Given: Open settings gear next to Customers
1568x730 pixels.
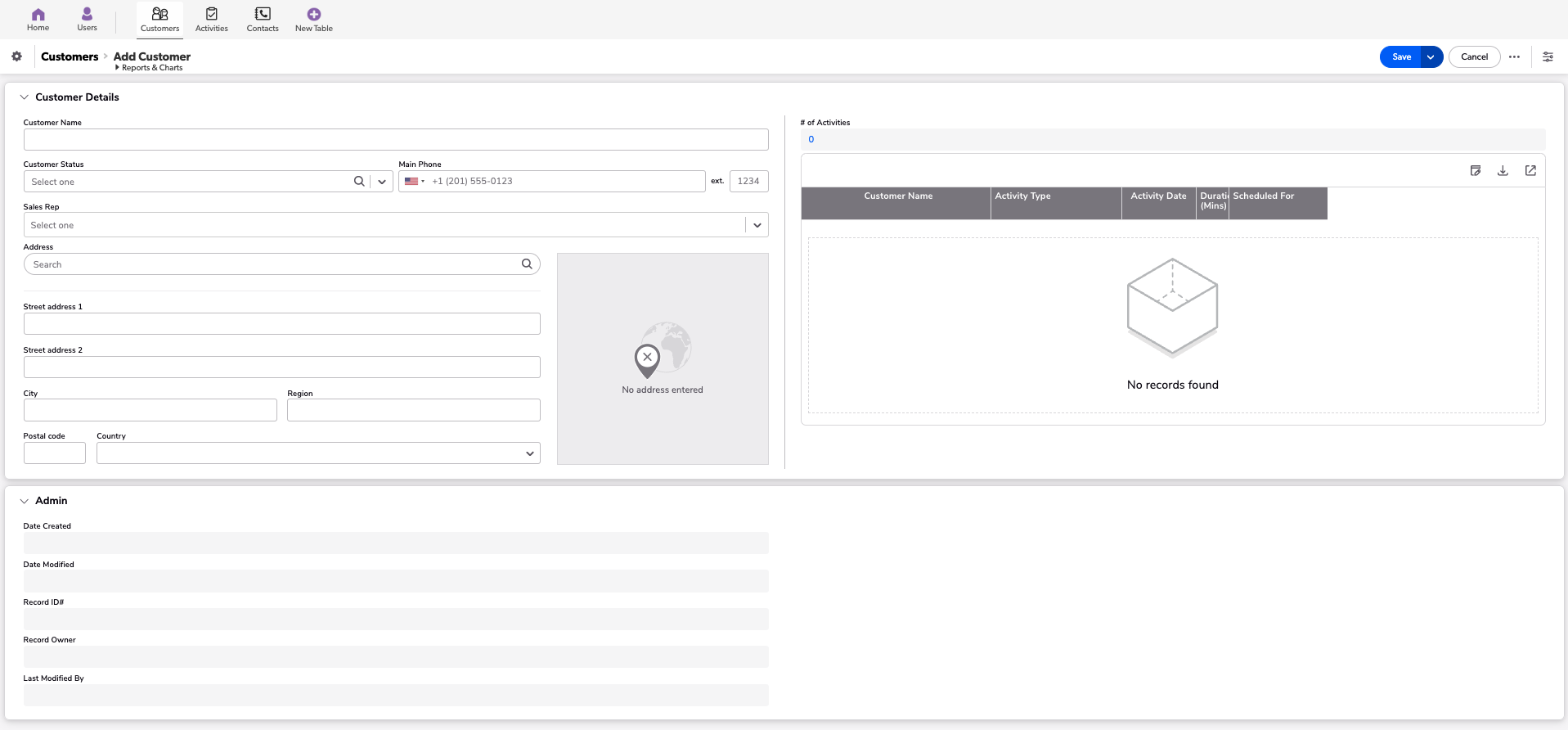Looking at the screenshot, I should tap(16, 56).
